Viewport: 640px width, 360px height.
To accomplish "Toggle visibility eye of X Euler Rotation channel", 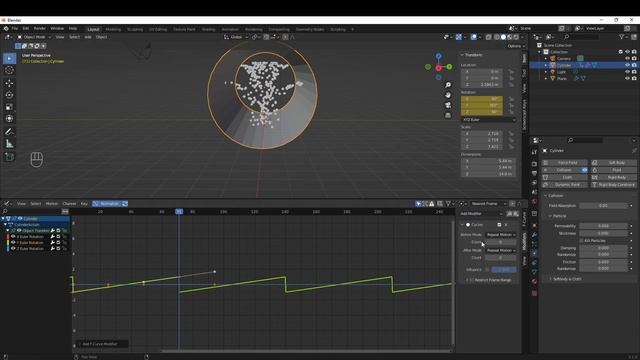I will point(13,236).
